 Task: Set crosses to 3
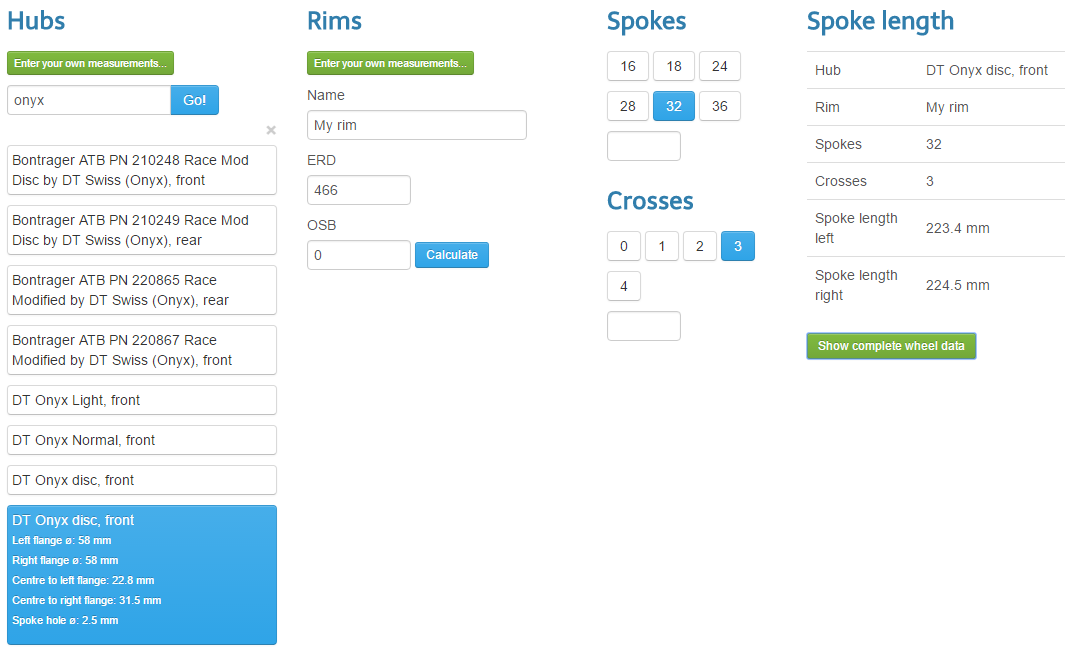[x=738, y=246]
